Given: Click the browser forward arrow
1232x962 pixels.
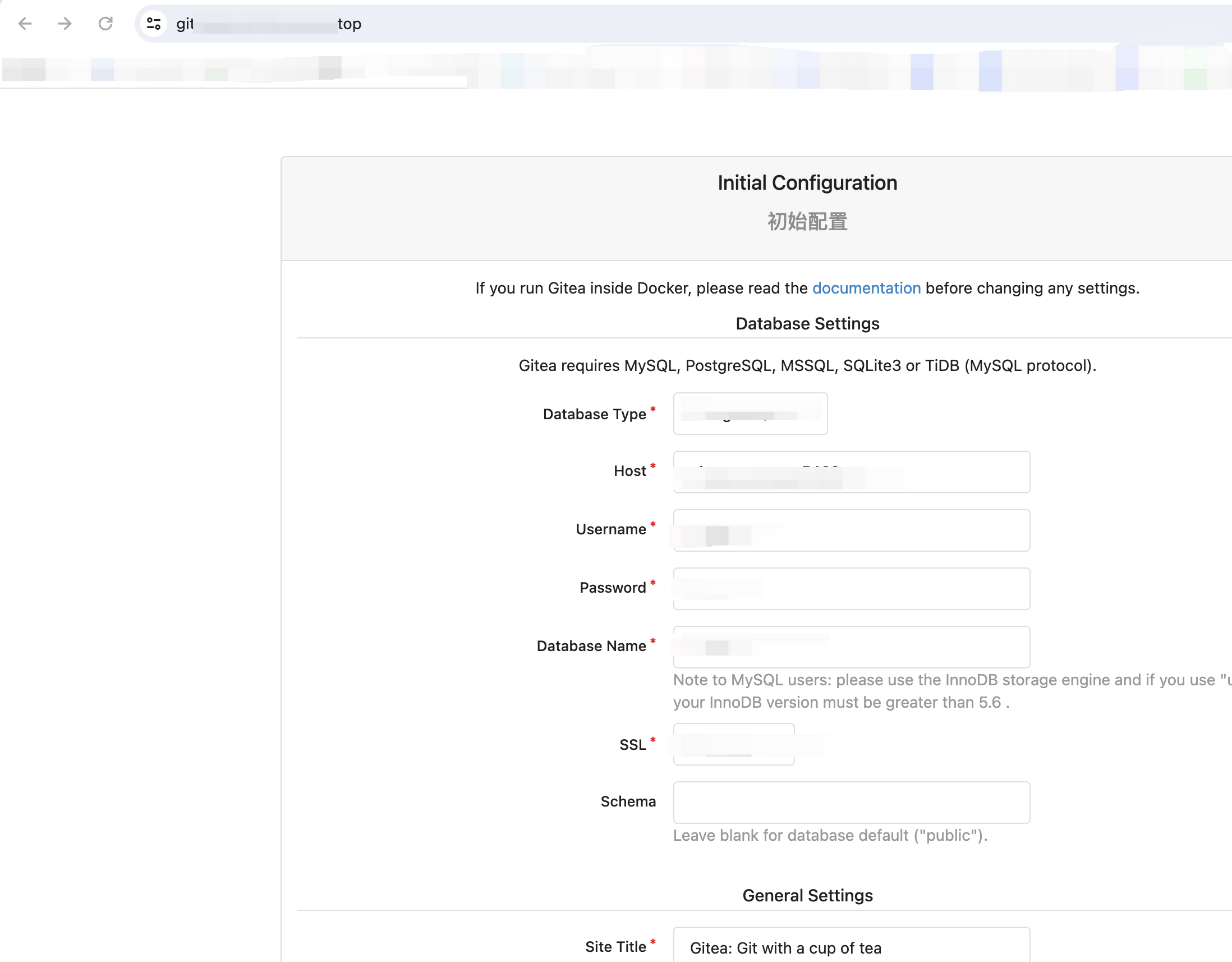Looking at the screenshot, I should pos(65,24).
